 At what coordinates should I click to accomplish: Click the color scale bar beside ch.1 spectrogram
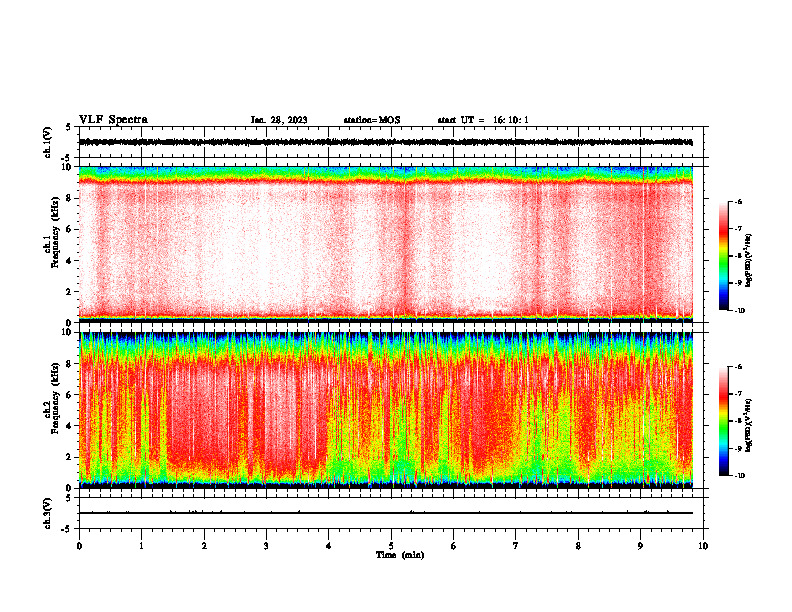tap(723, 256)
